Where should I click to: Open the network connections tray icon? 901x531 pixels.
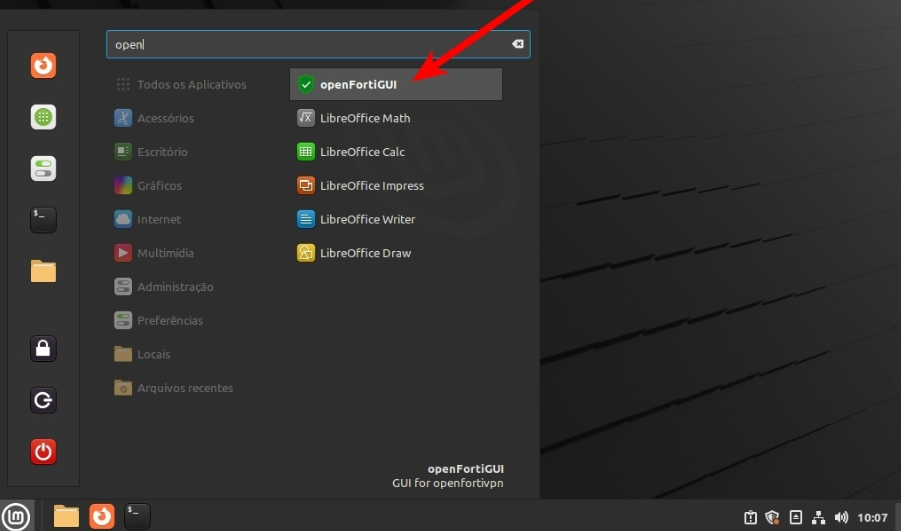click(x=818, y=517)
